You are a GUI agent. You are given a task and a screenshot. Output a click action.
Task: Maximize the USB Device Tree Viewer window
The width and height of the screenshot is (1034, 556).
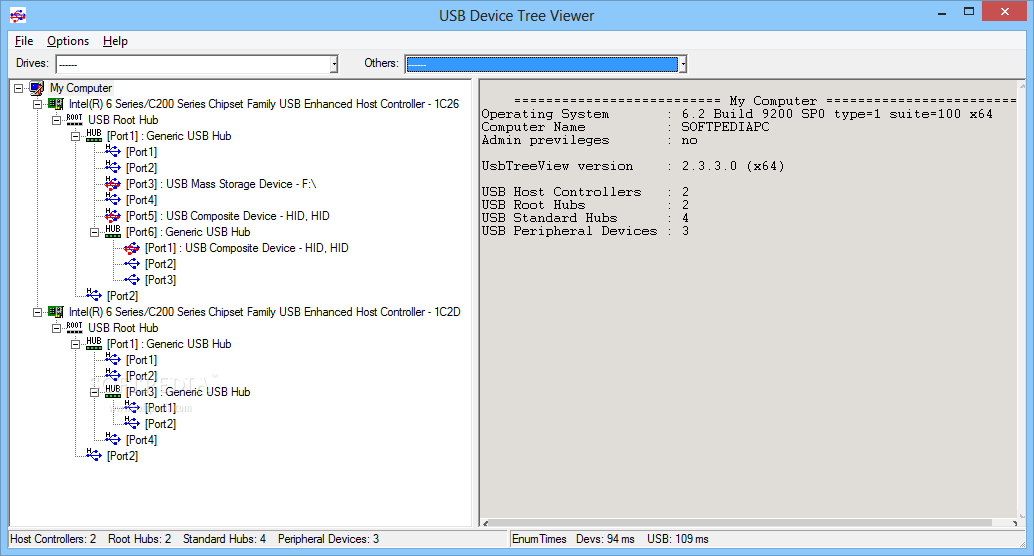pos(969,12)
